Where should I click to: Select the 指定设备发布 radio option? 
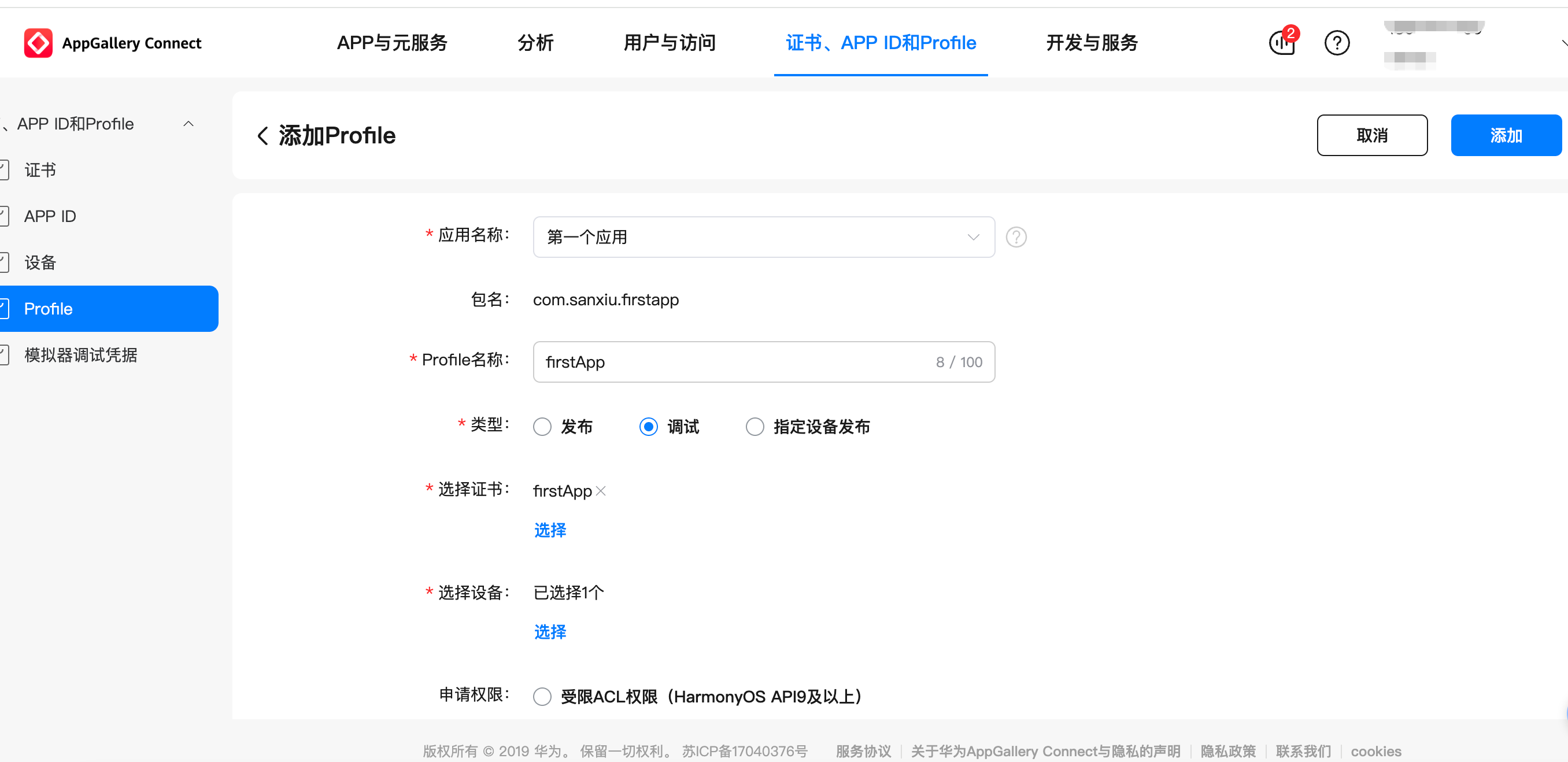click(755, 427)
